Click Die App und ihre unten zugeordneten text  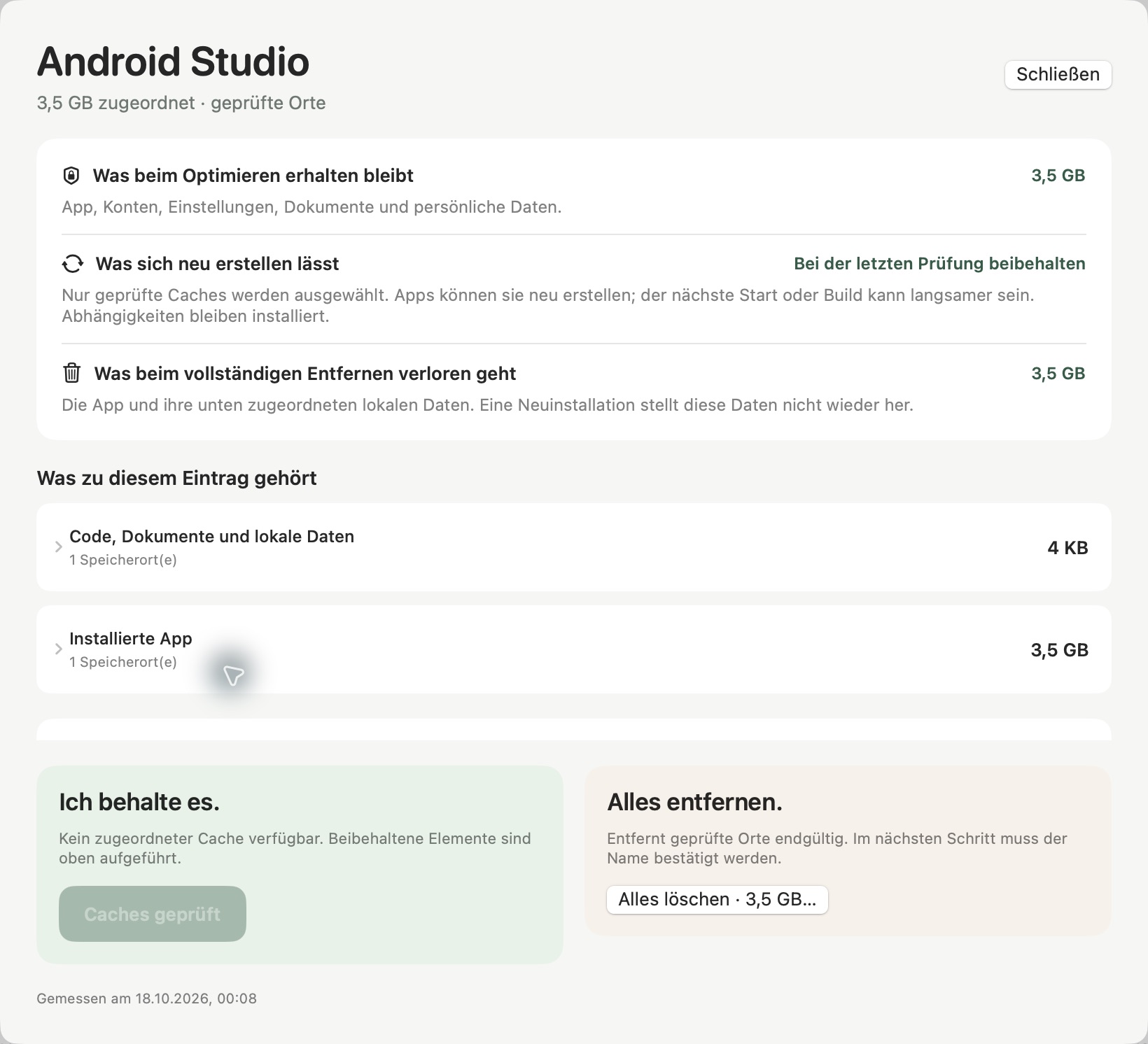point(487,405)
